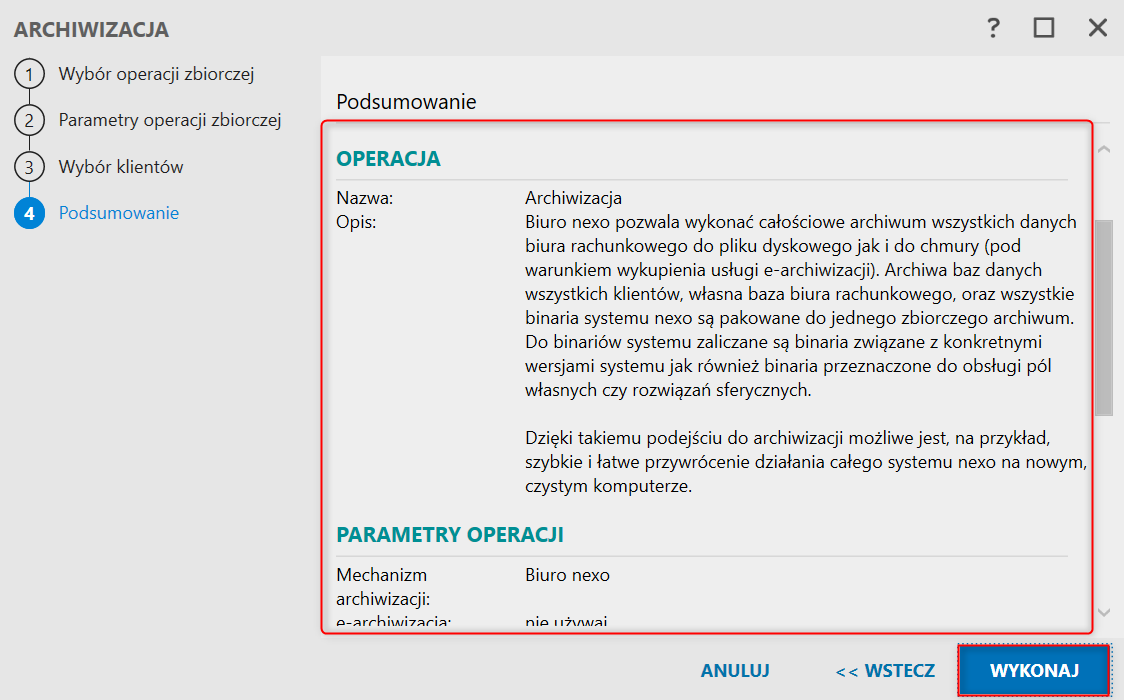
Task: Maximize the Archiwizacja dialog window
Action: [x=1044, y=28]
